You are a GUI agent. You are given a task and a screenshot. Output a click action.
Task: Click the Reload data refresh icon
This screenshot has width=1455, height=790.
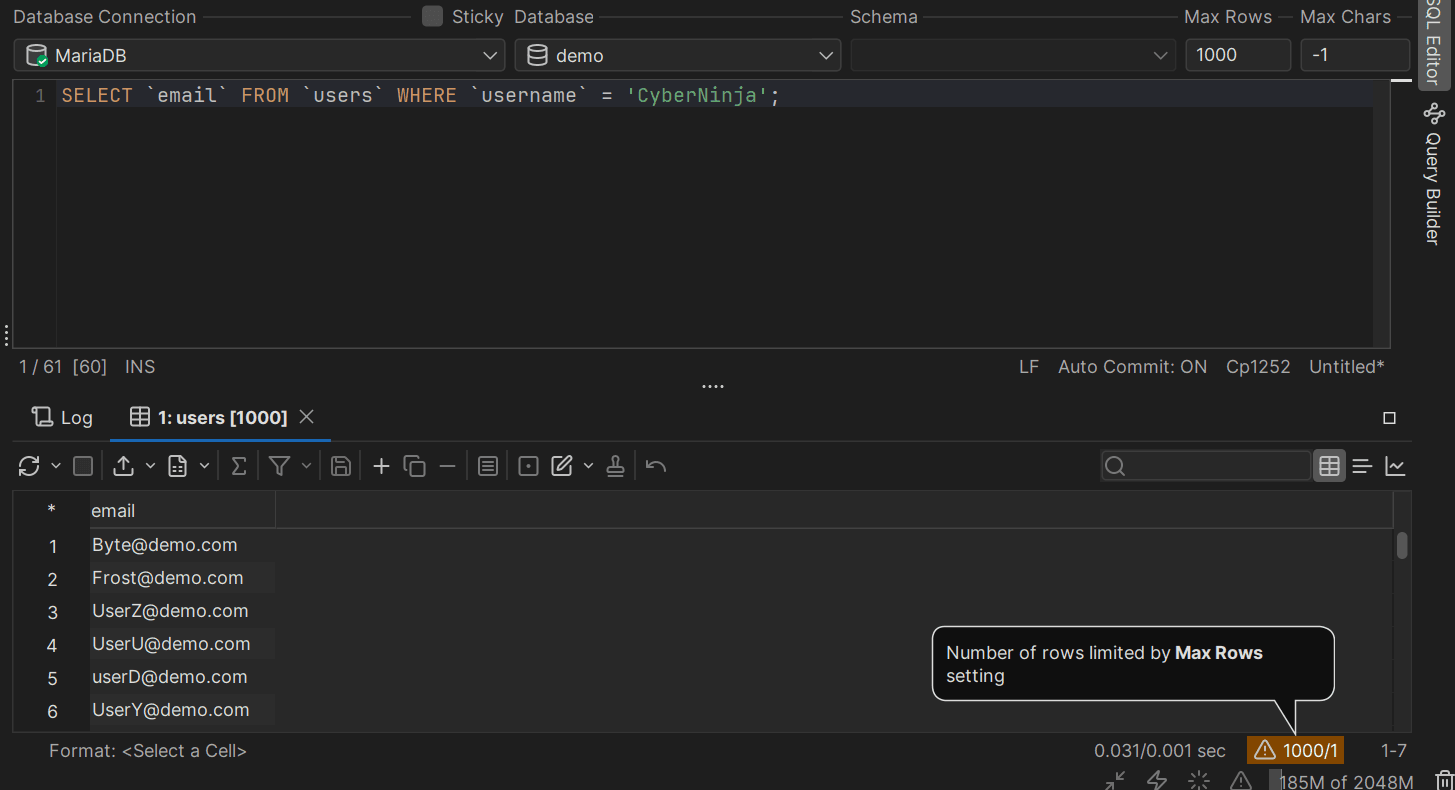29,466
